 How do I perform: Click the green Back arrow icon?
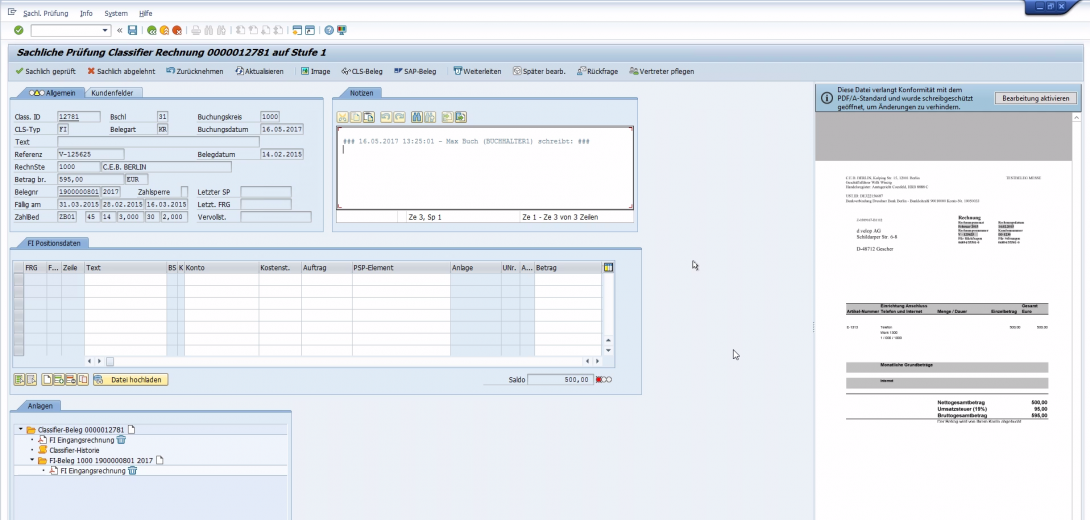(152, 31)
